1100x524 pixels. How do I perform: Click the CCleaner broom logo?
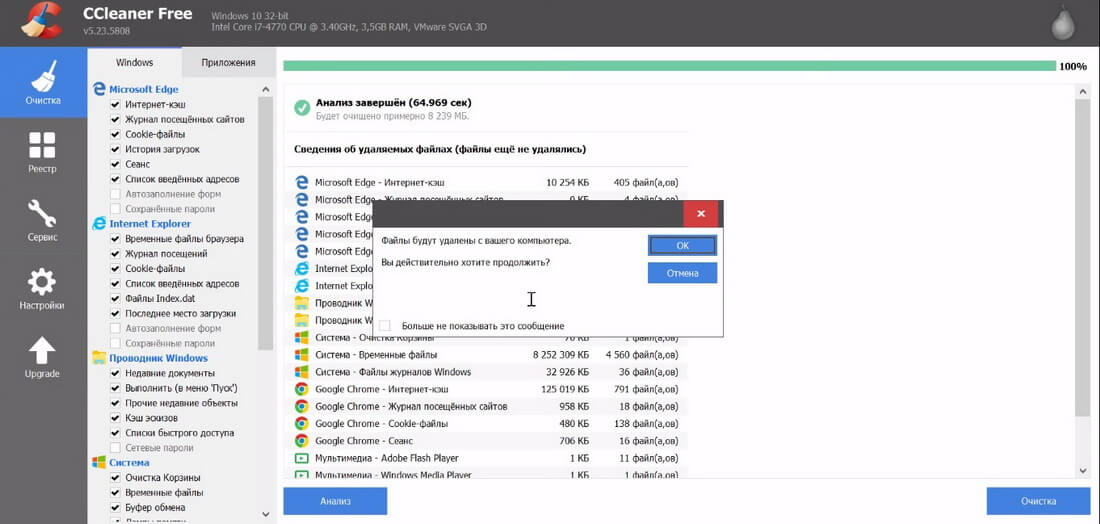pyautogui.click(x=41, y=20)
